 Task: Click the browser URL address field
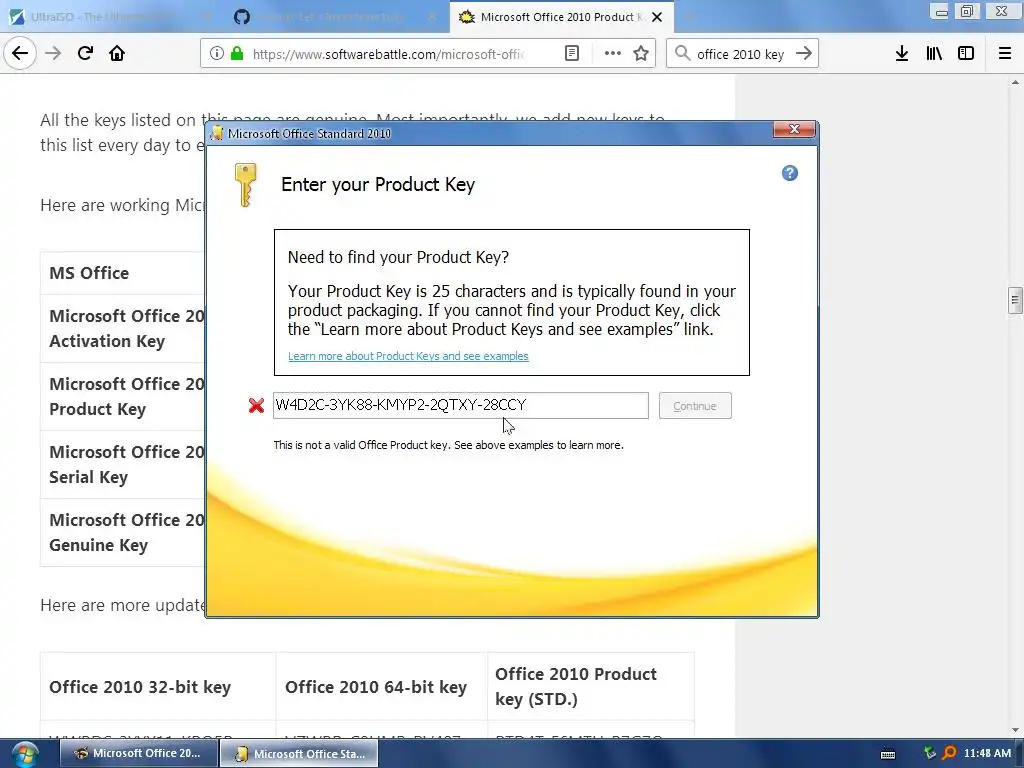[389, 54]
